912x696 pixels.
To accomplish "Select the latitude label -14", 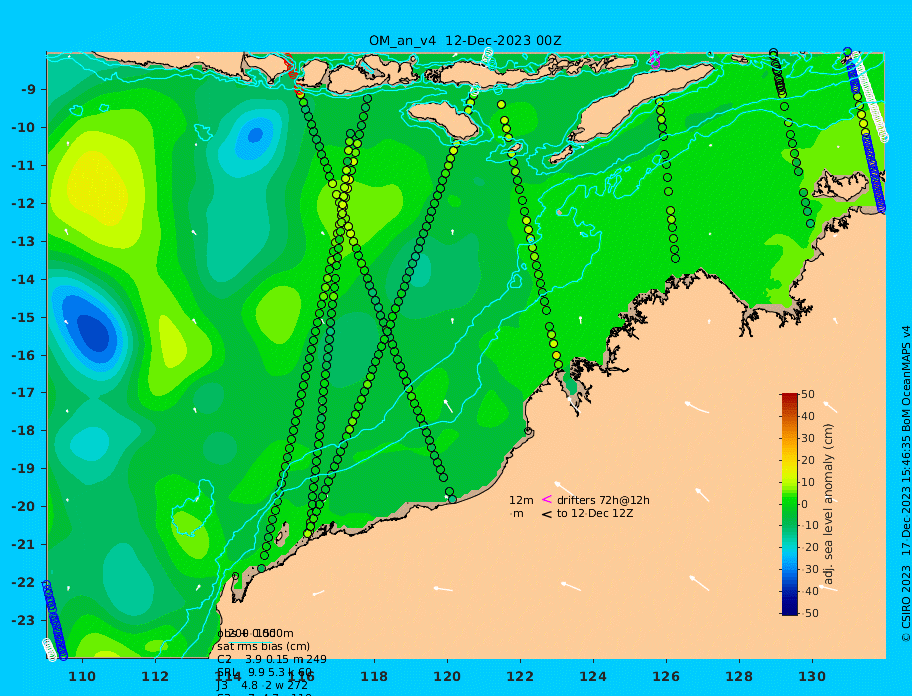I will [x=23, y=280].
